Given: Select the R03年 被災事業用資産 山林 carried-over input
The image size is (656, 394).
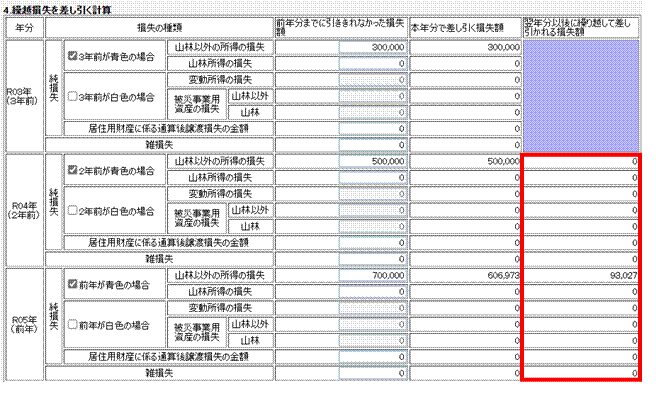Looking at the screenshot, I should (373, 113).
